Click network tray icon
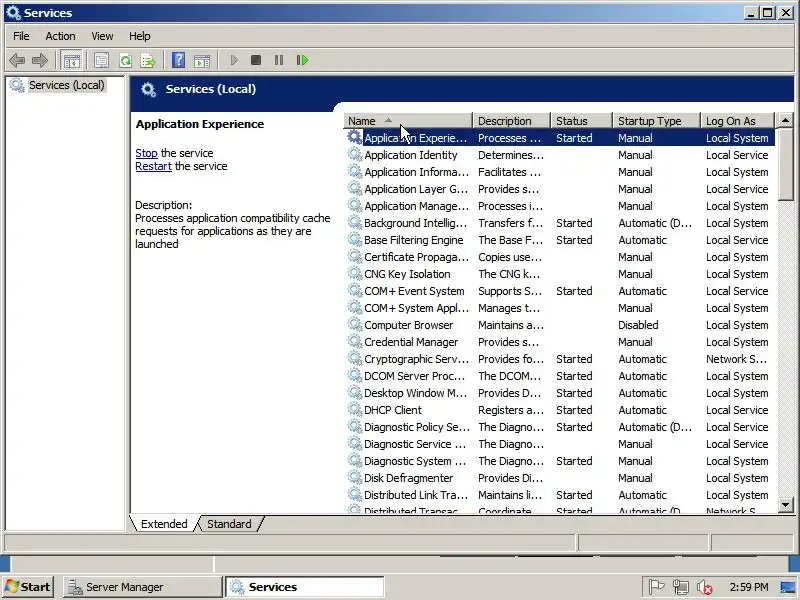The width and height of the screenshot is (800, 600). (x=680, y=587)
